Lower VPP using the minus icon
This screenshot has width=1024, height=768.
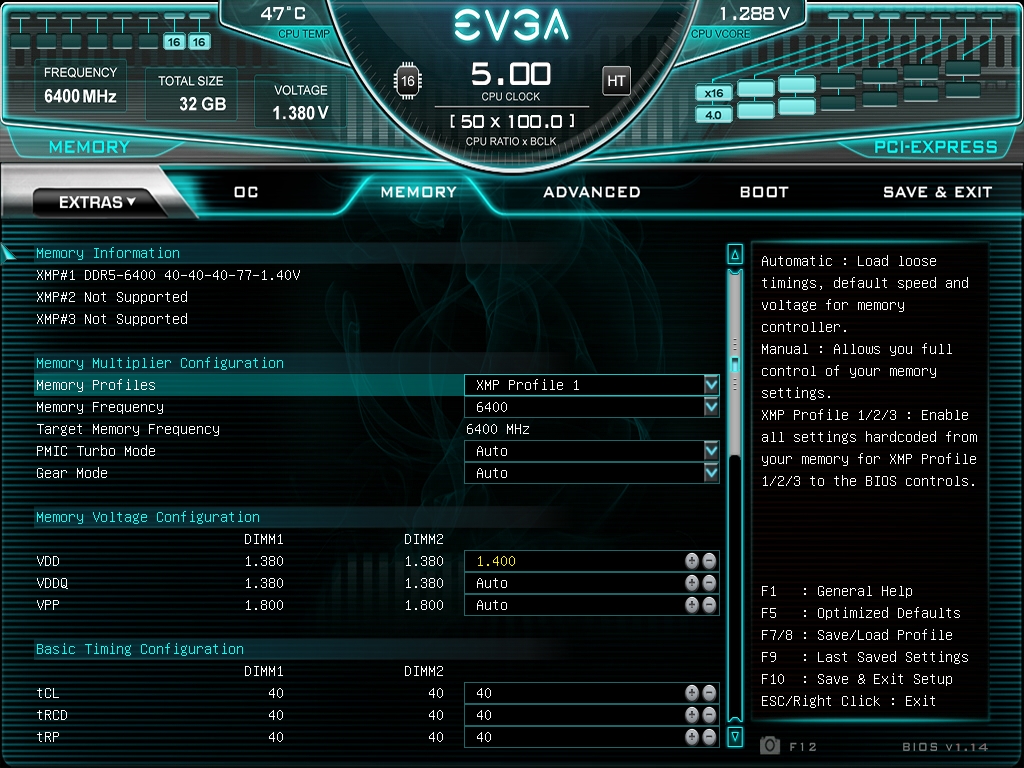[709, 605]
